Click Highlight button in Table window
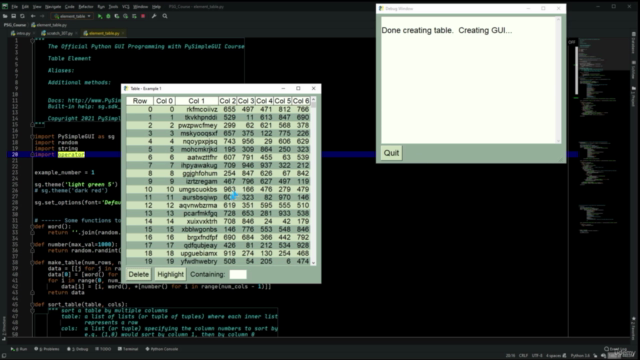The height and width of the screenshot is (360, 640). pyautogui.click(x=170, y=274)
